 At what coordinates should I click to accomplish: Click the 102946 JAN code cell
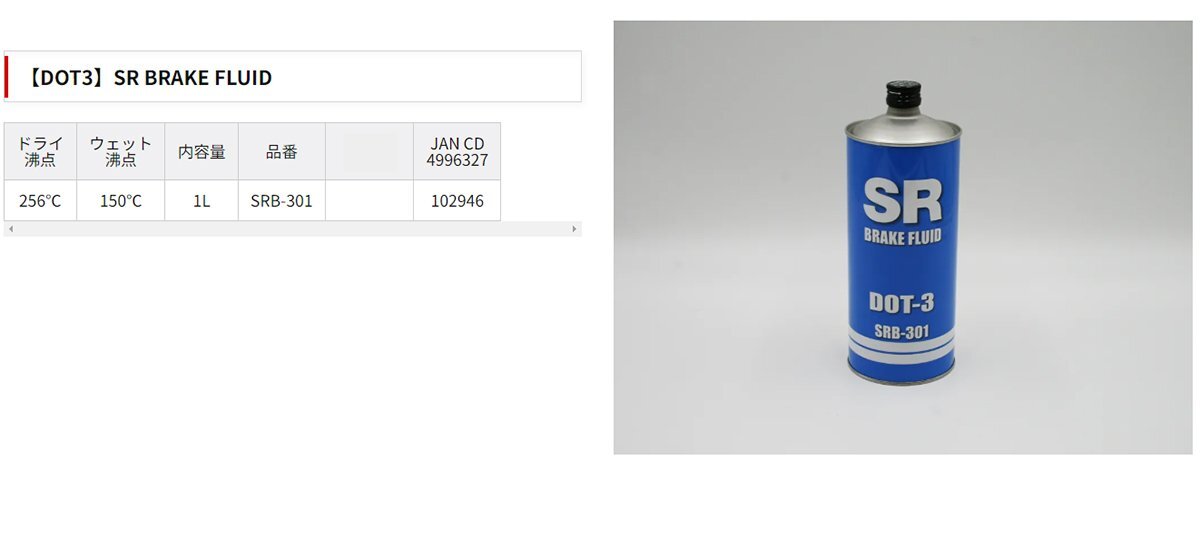coord(457,201)
